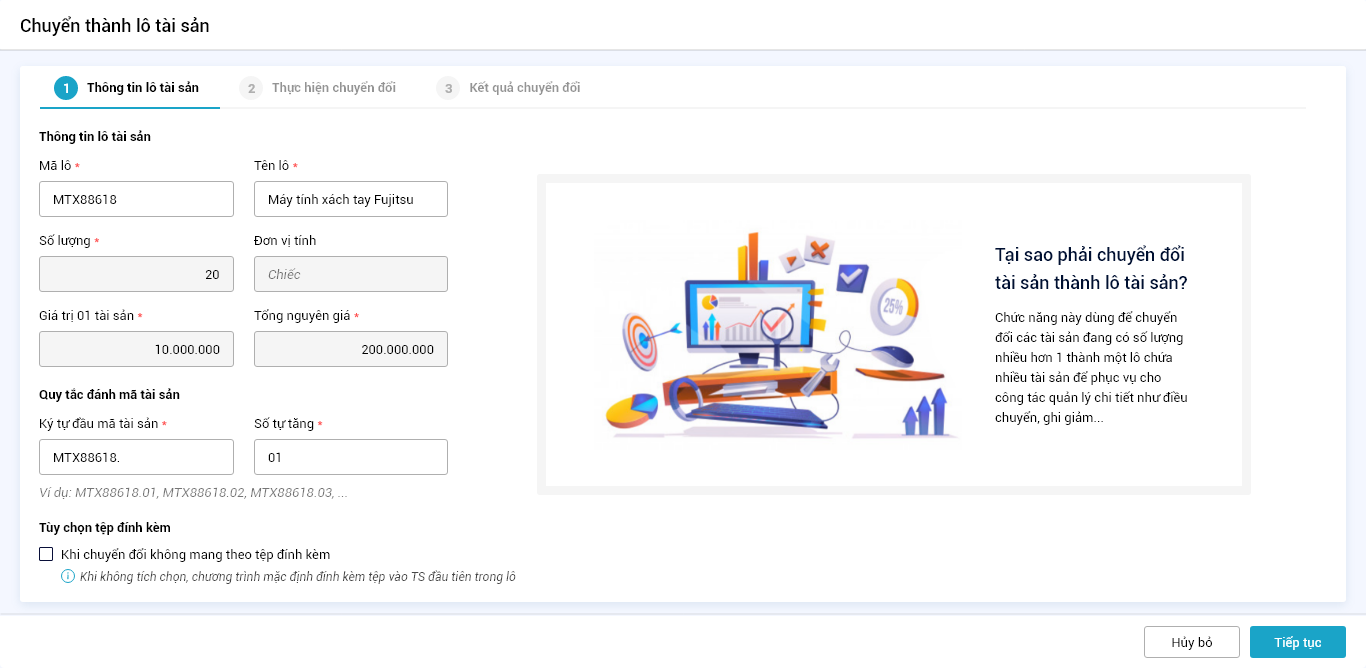Click the step 3 number circle icon
This screenshot has height=668, width=1366.
pos(448,88)
